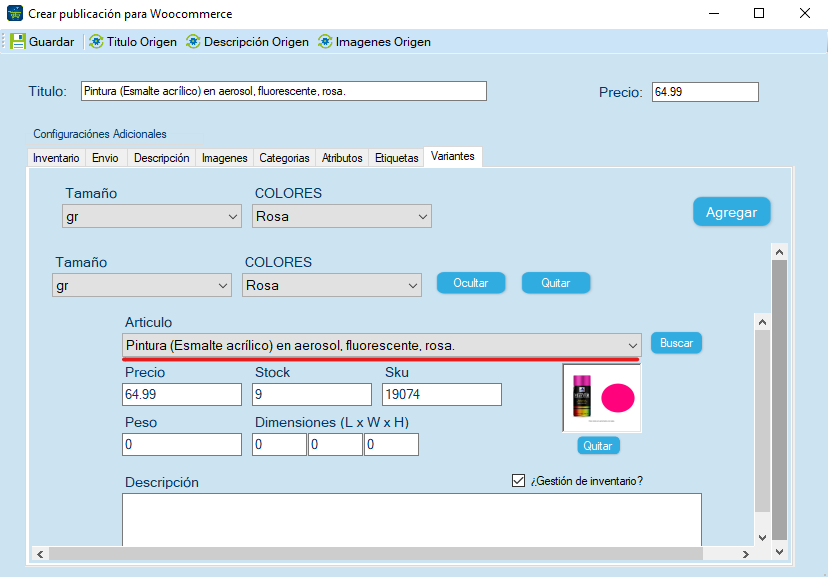Click inner vertical scrollbar up arrow
This screenshot has height=577, width=828.
pyautogui.click(x=762, y=322)
